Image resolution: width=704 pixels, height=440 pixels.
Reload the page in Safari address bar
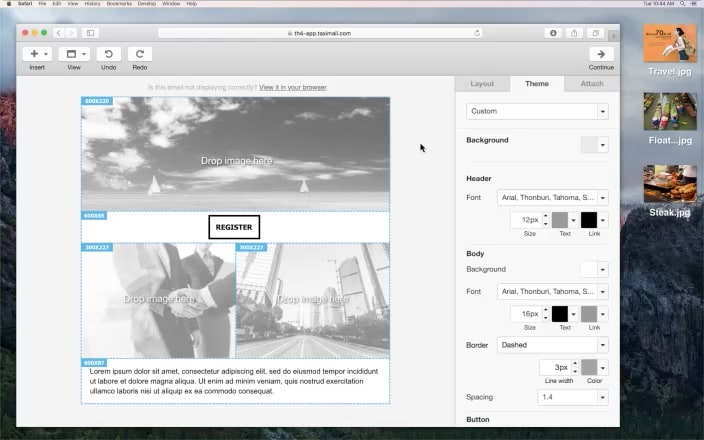coord(477,33)
